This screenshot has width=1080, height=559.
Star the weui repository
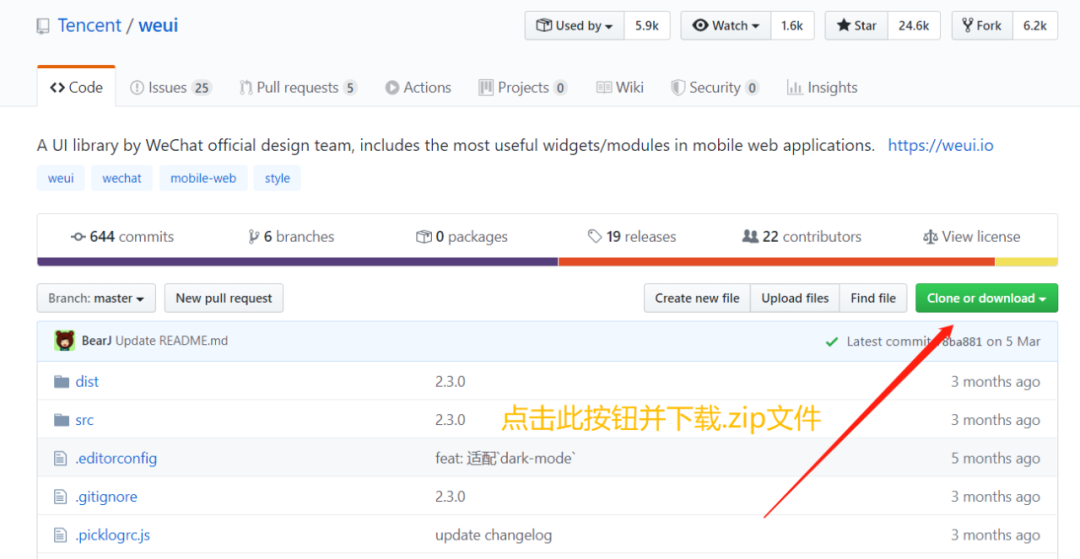point(856,25)
